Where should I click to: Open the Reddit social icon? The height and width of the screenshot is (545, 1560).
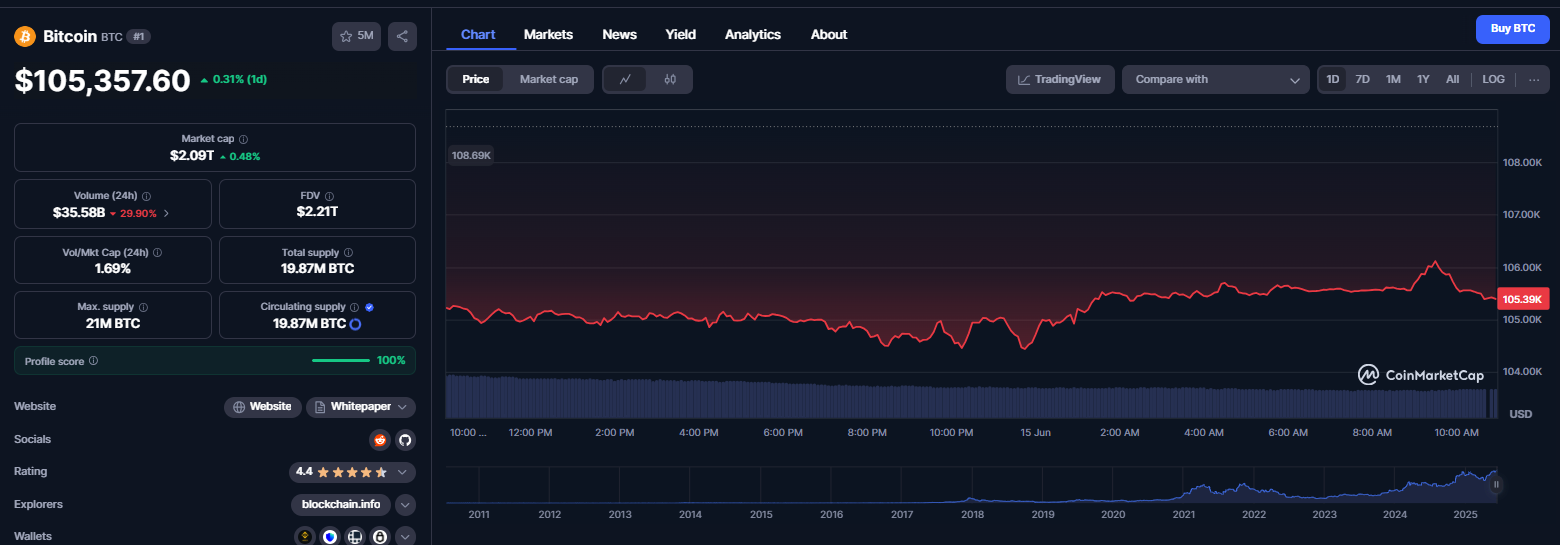380,439
